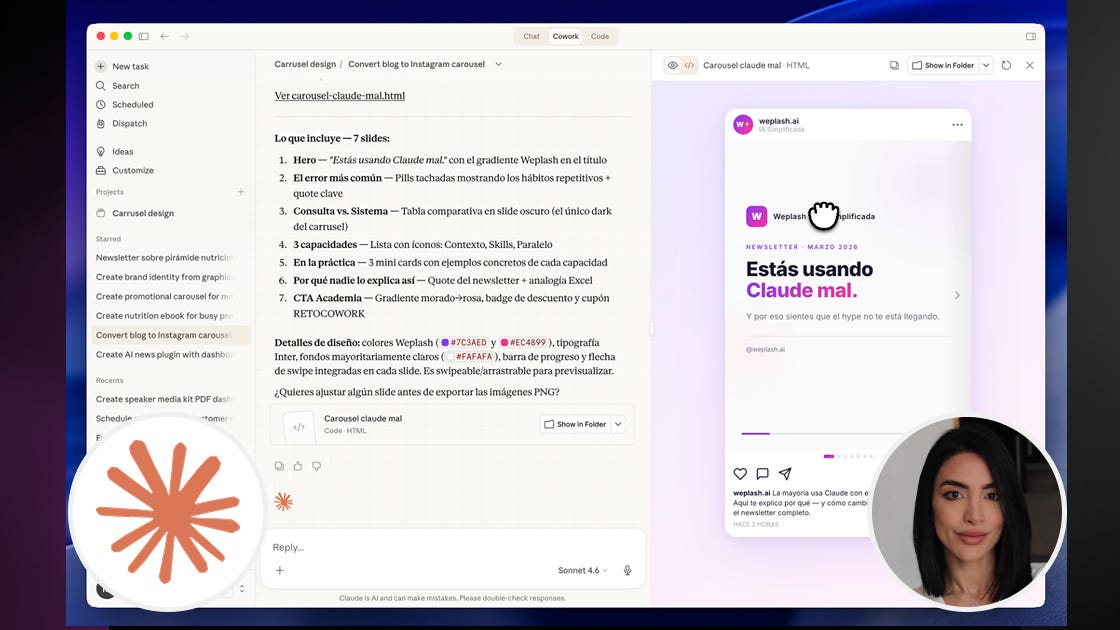The width and height of the screenshot is (1120, 630).
Task: Advance carousel with right chevron
Action: pos(957,295)
